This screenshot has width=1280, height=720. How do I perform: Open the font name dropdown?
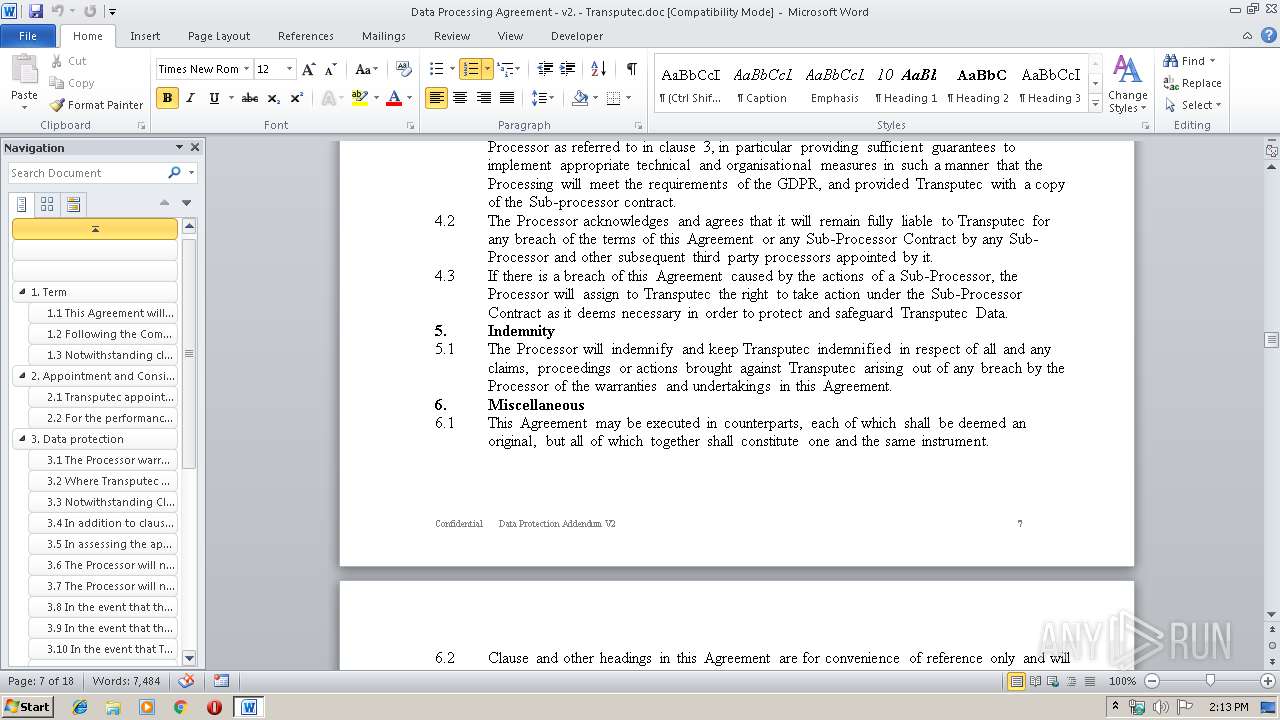click(x=246, y=69)
